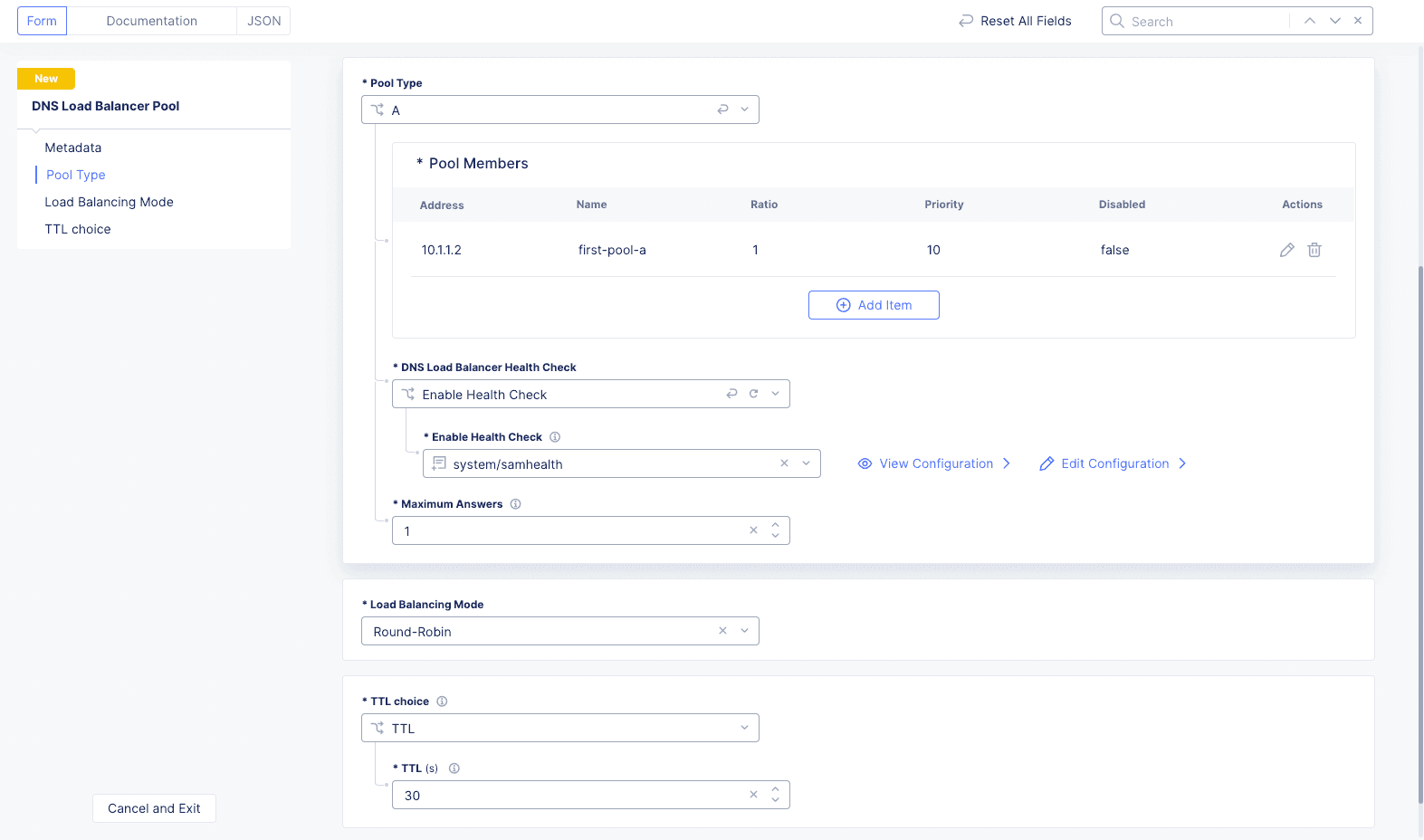The image size is (1424, 840).
Task: Delete the first-pool-a pool member
Action: pos(1314,250)
